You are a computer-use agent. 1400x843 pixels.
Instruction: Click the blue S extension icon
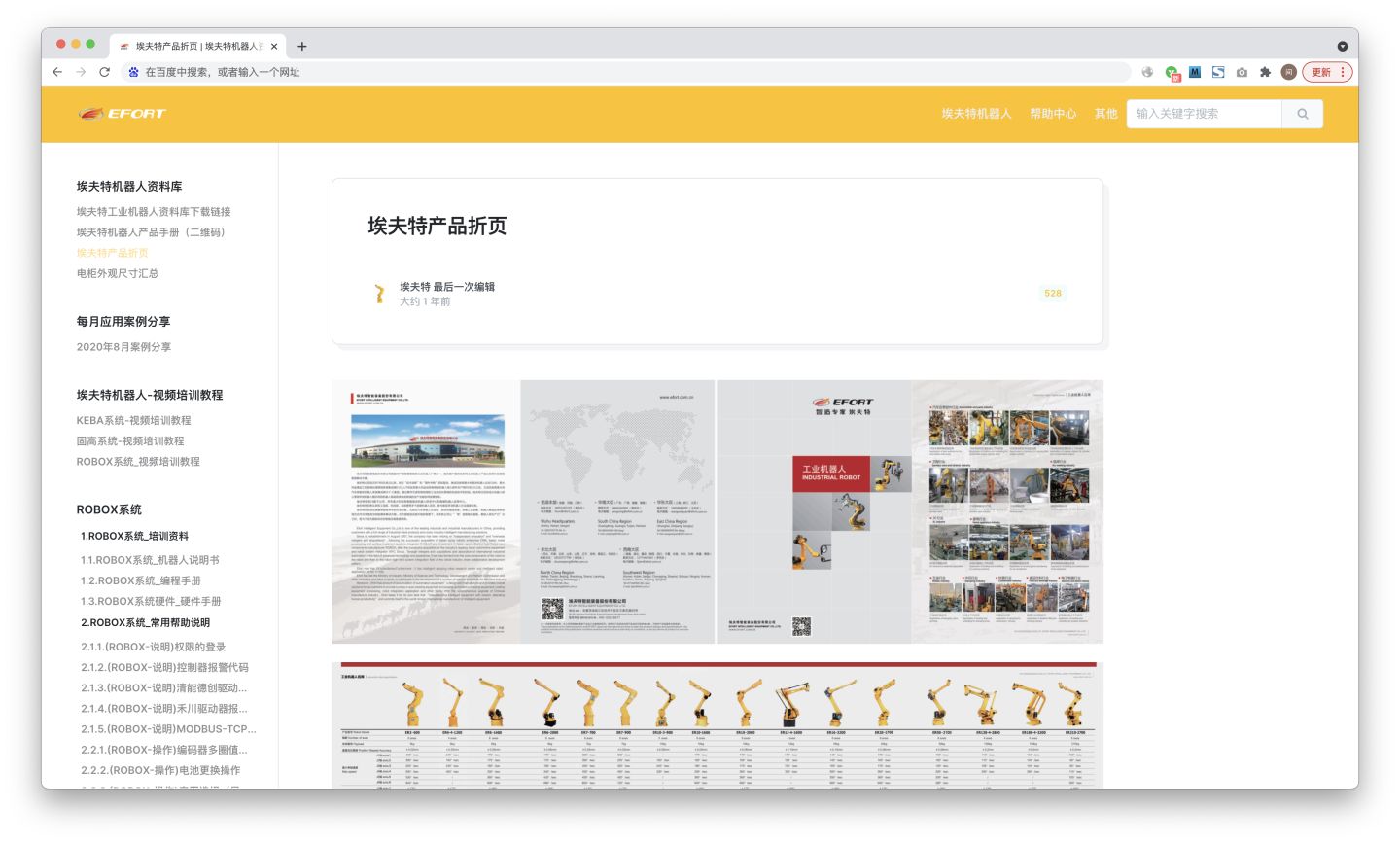[x=1218, y=72]
